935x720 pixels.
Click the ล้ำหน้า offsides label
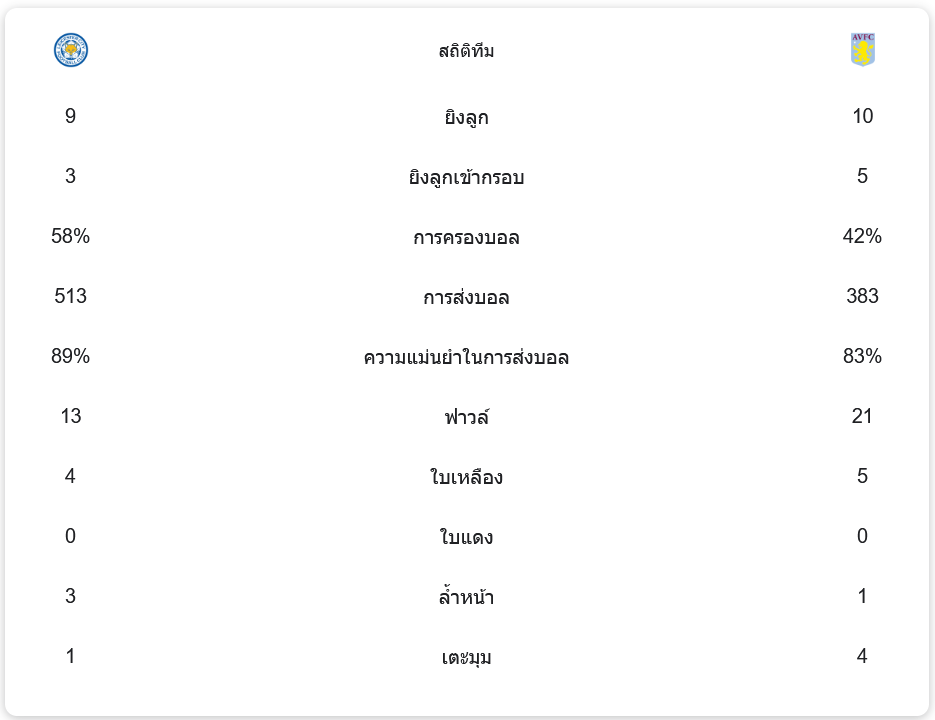[466, 598]
